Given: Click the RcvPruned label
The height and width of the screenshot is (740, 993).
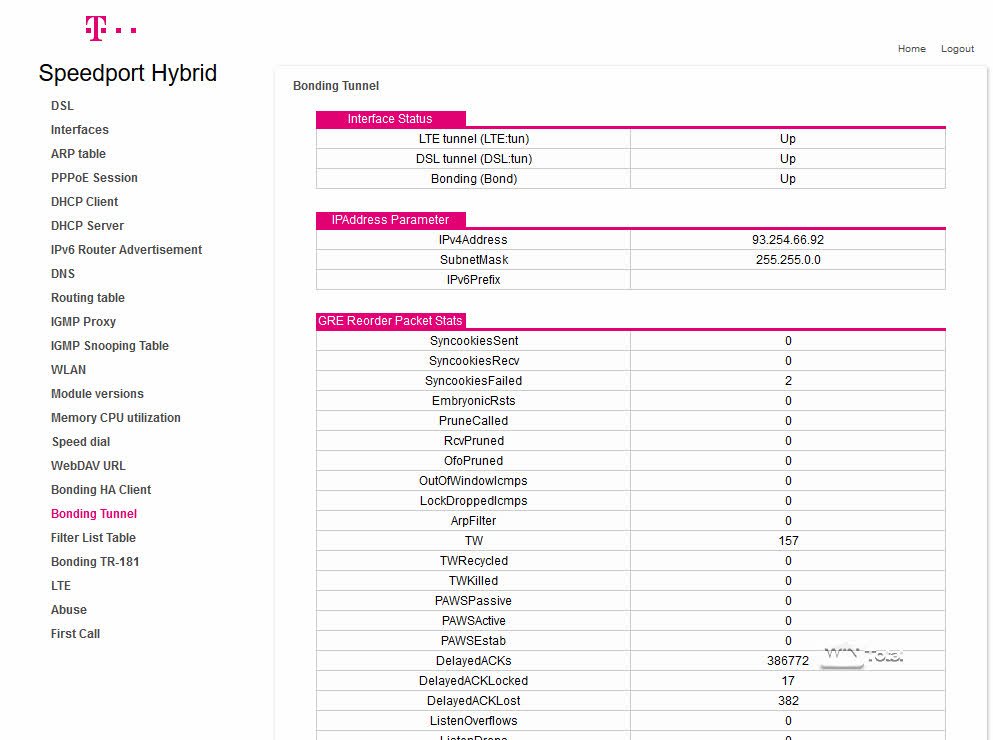Looking at the screenshot, I should pyautogui.click(x=474, y=441).
